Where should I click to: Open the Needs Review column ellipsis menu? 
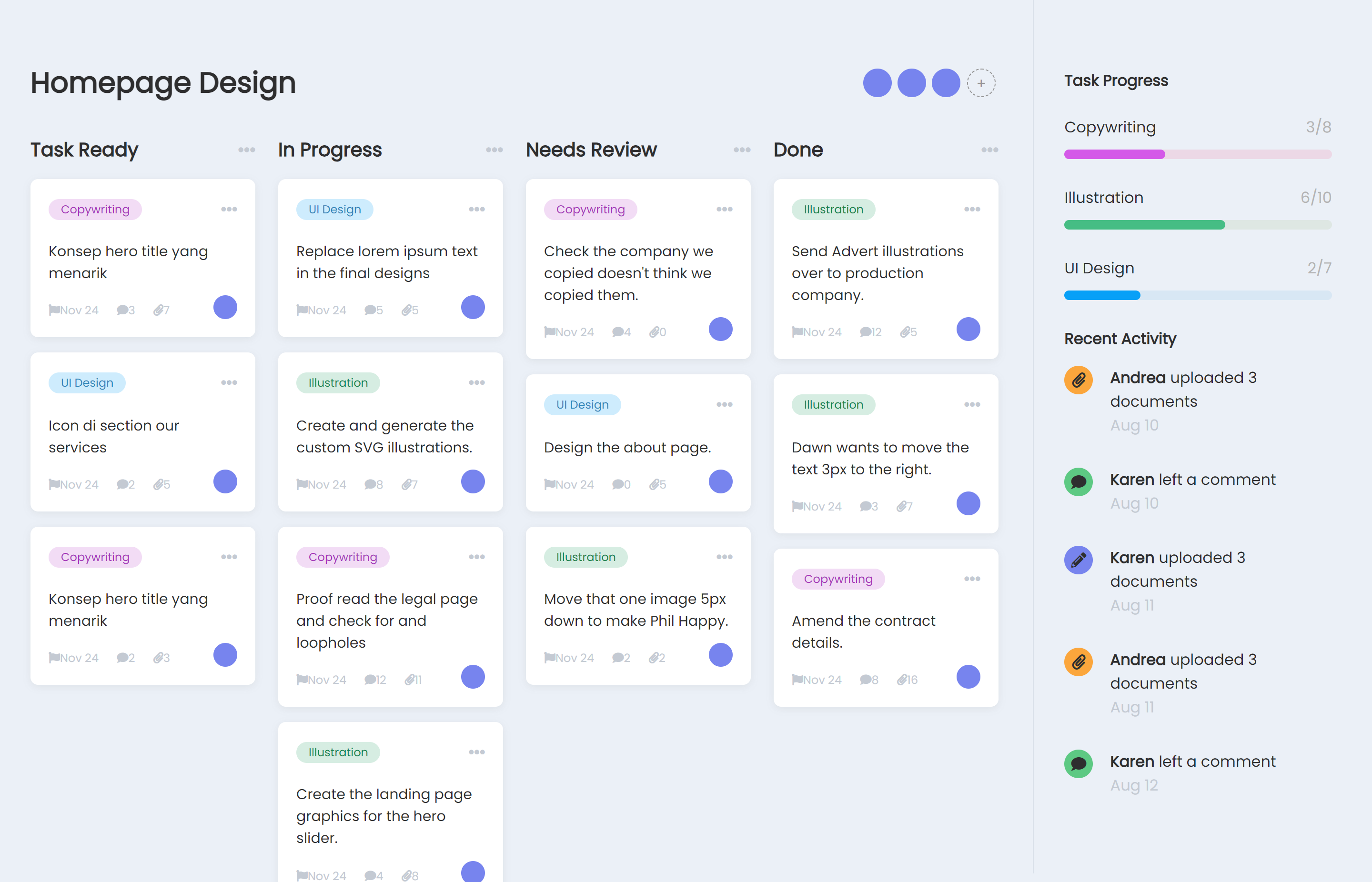742,150
